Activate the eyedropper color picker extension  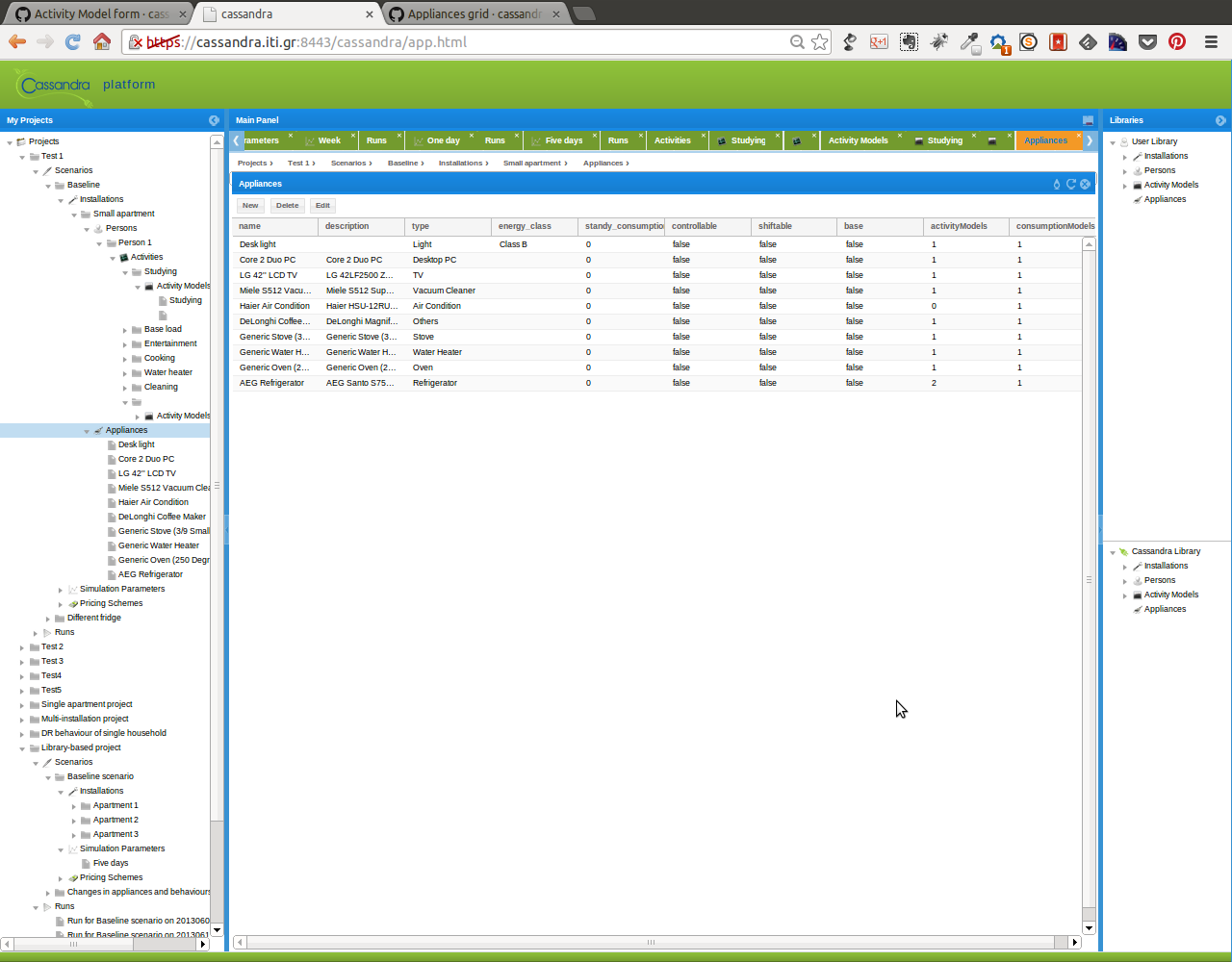click(x=968, y=41)
